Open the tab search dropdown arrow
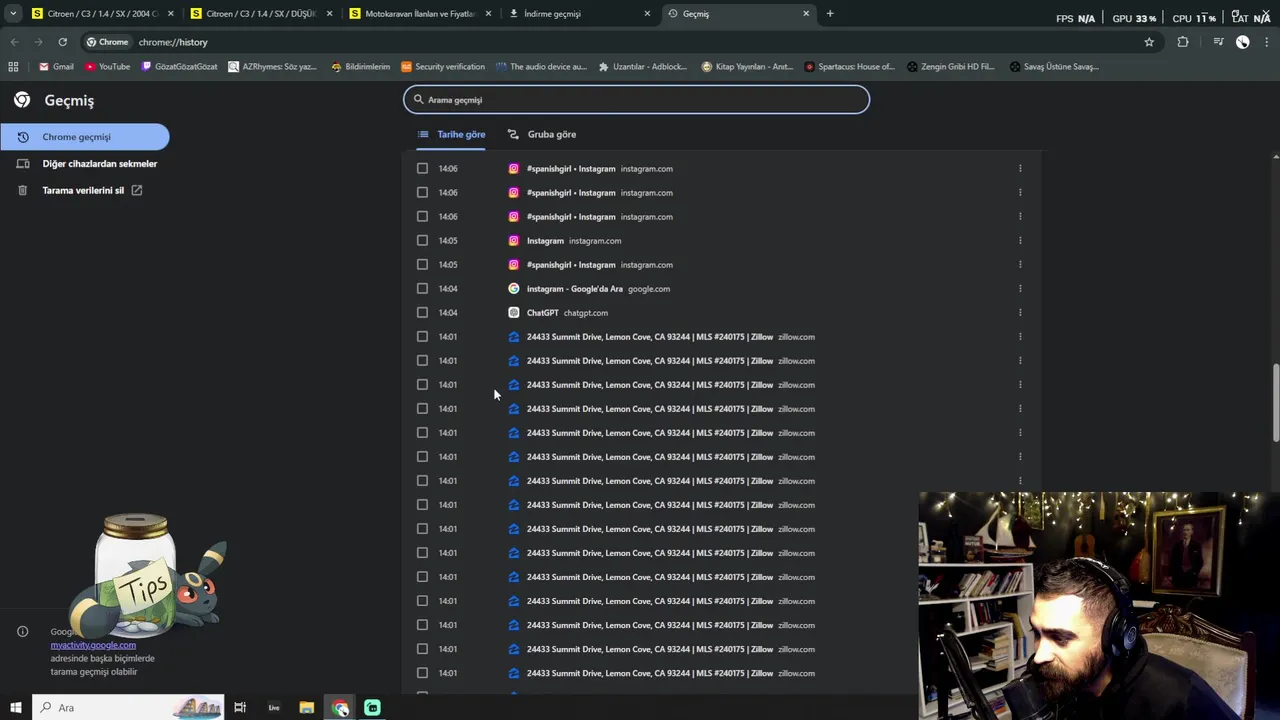Viewport: 1280px width, 720px height. (x=13, y=14)
